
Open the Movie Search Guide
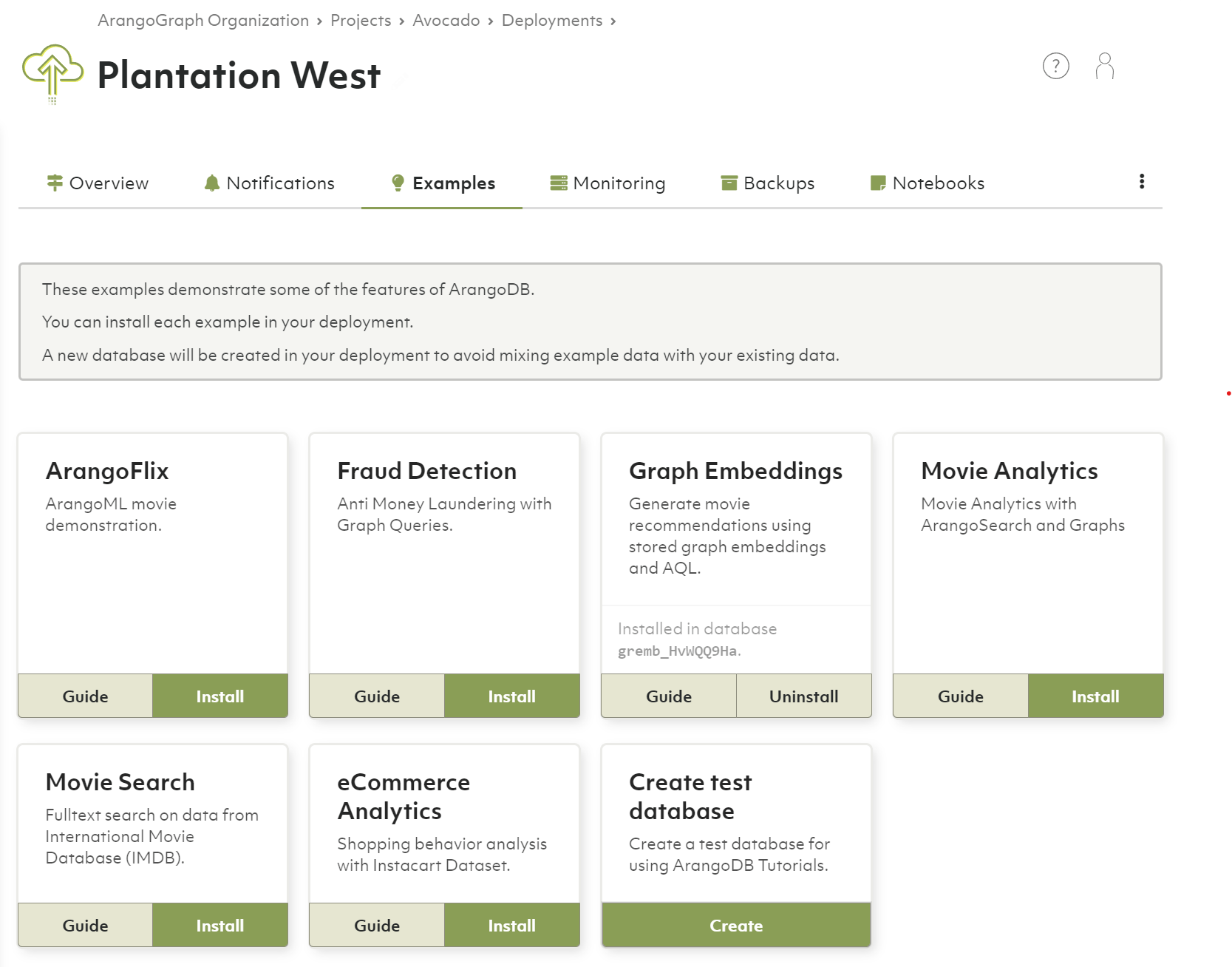[x=85, y=925]
